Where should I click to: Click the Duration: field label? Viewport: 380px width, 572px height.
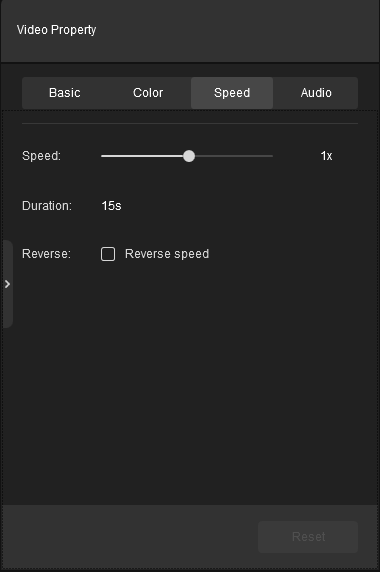click(x=47, y=206)
